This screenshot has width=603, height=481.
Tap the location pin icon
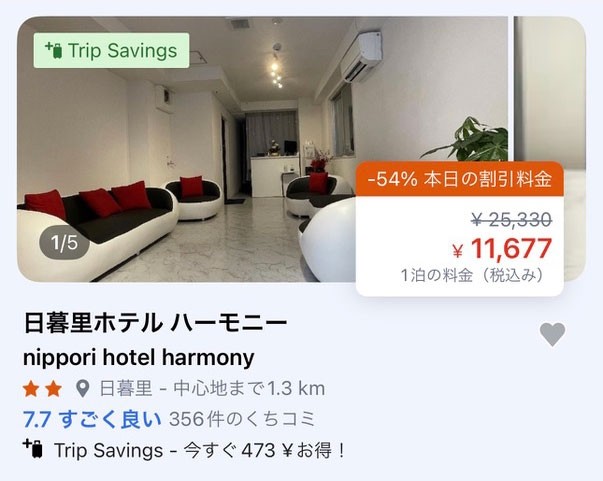82,389
